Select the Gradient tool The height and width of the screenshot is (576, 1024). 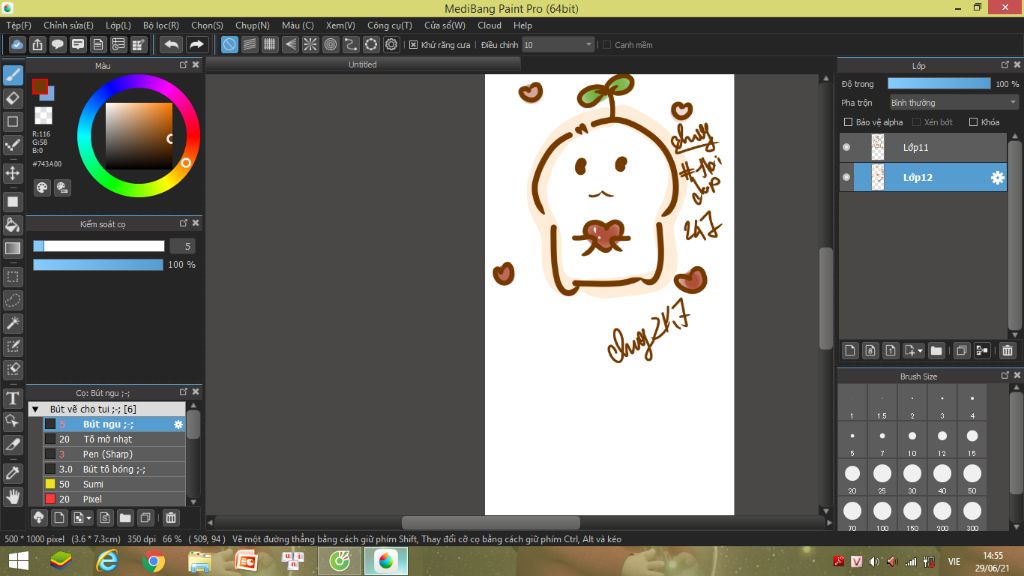pos(12,248)
